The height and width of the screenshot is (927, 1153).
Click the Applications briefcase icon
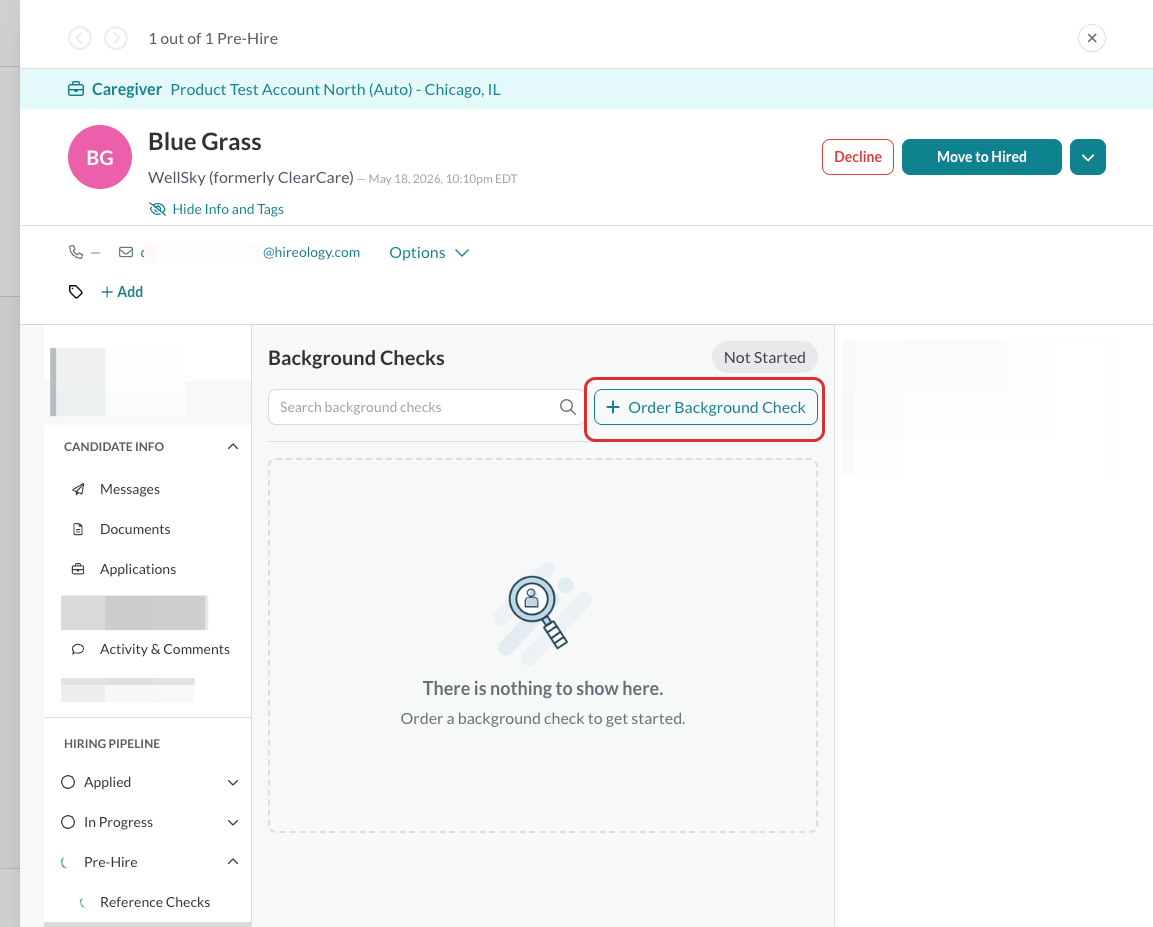pyautogui.click(x=78, y=569)
